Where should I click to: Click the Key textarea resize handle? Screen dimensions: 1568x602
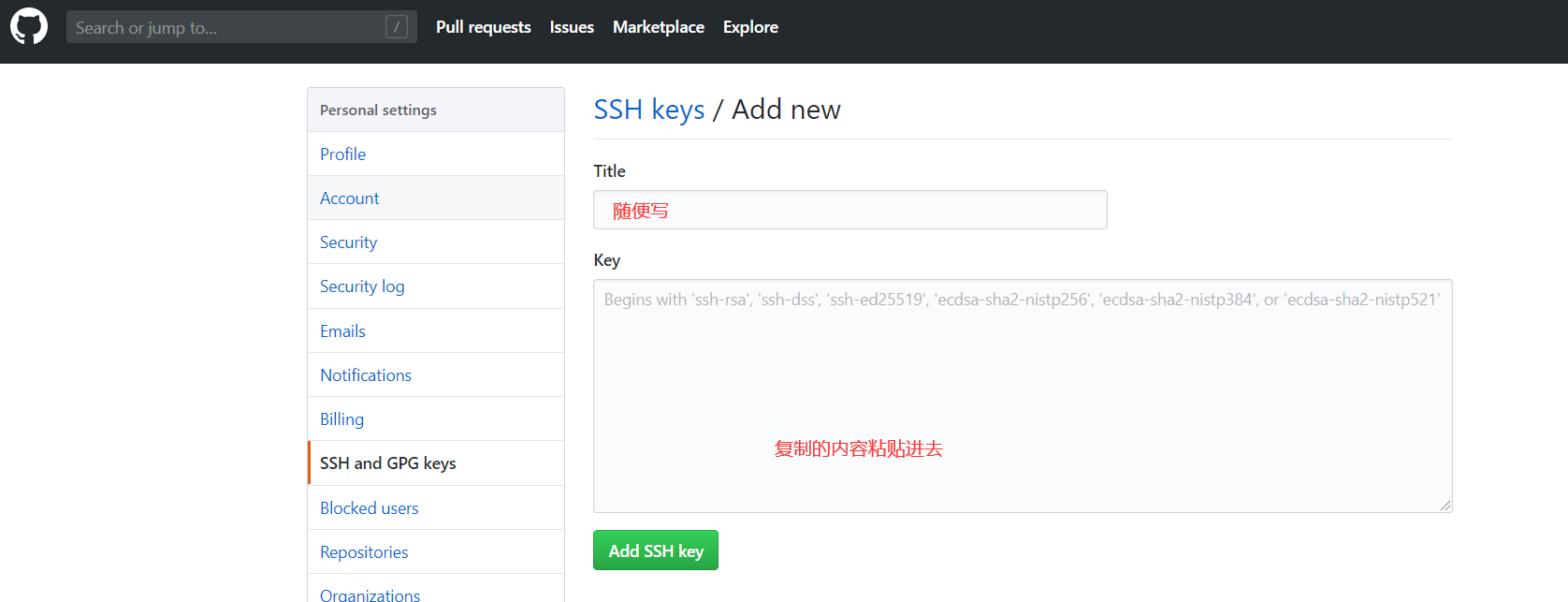[x=1445, y=506]
